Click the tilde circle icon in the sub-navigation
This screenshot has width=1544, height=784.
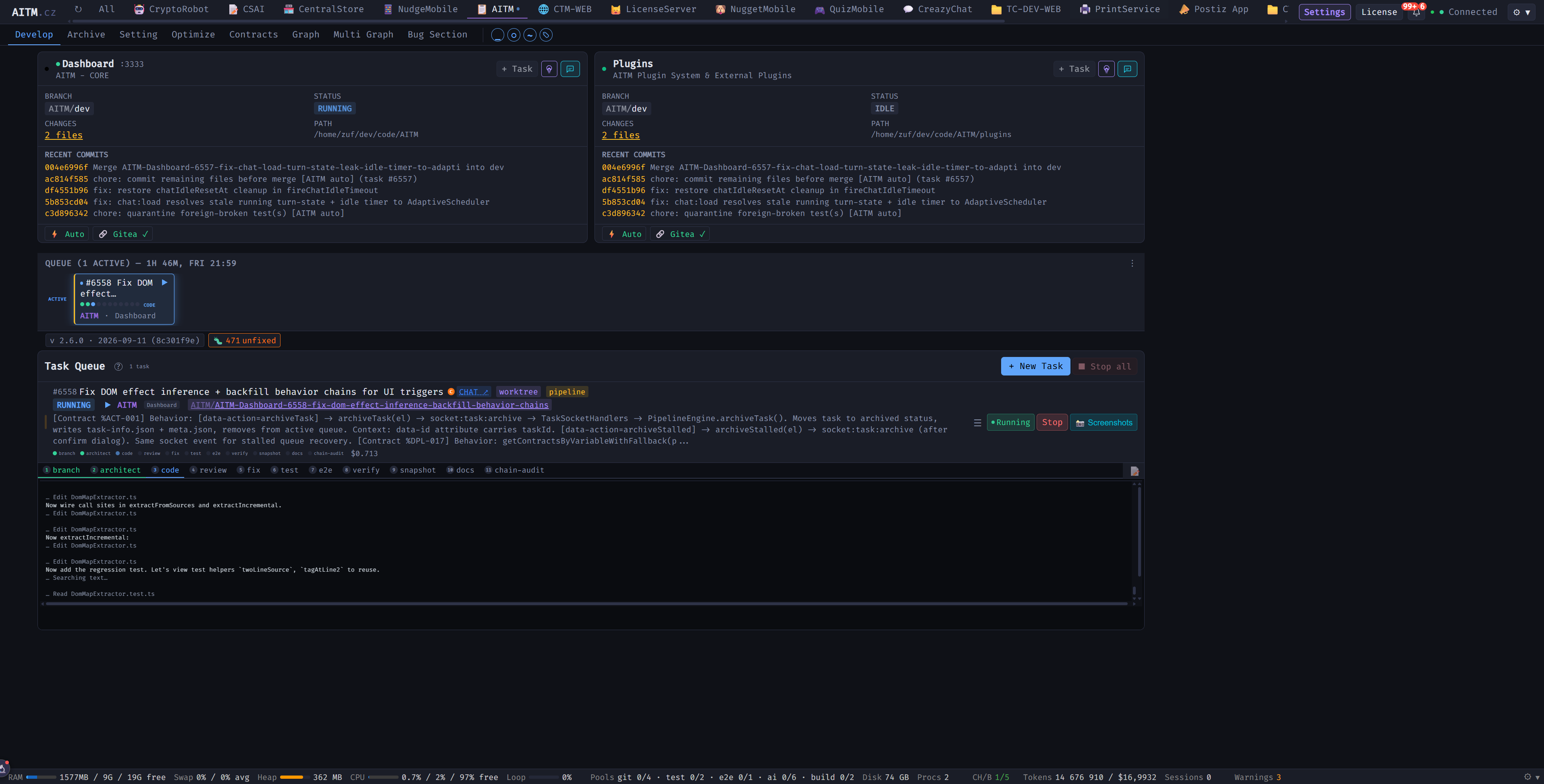[x=530, y=35]
